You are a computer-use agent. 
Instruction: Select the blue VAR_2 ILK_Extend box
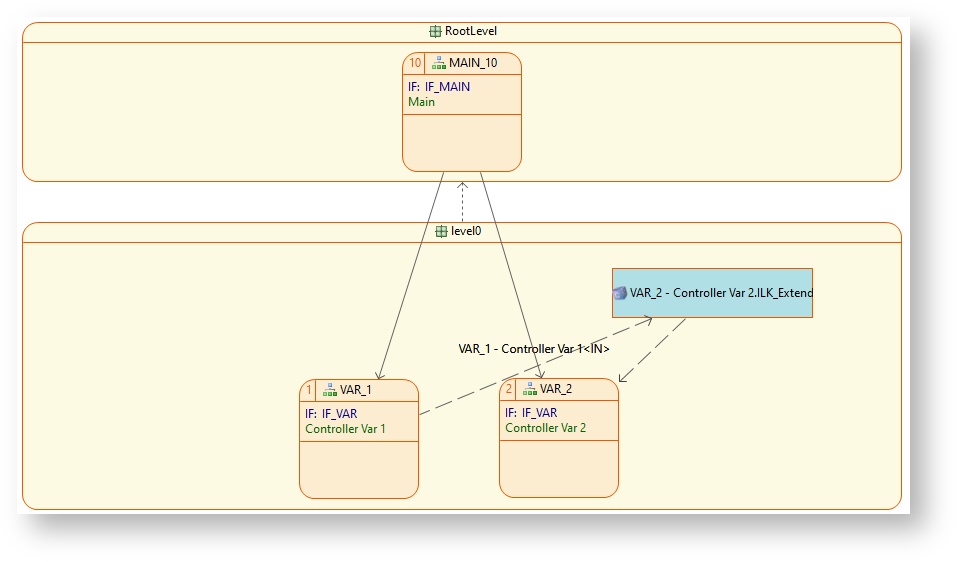coord(712,293)
